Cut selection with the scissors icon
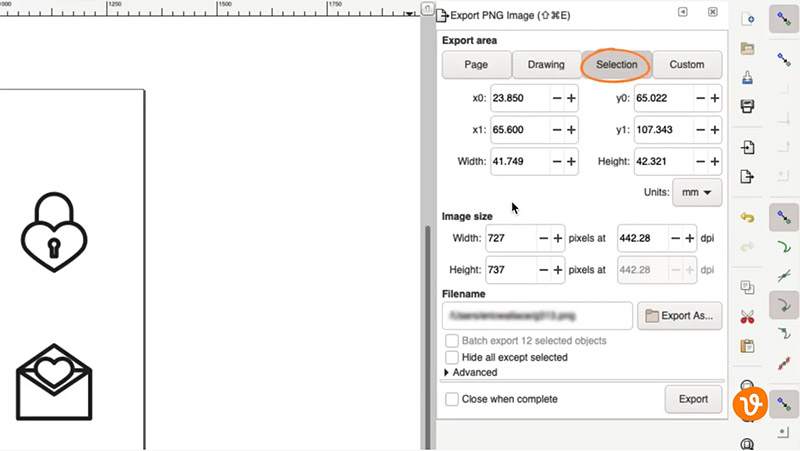800x451 pixels. click(x=747, y=317)
